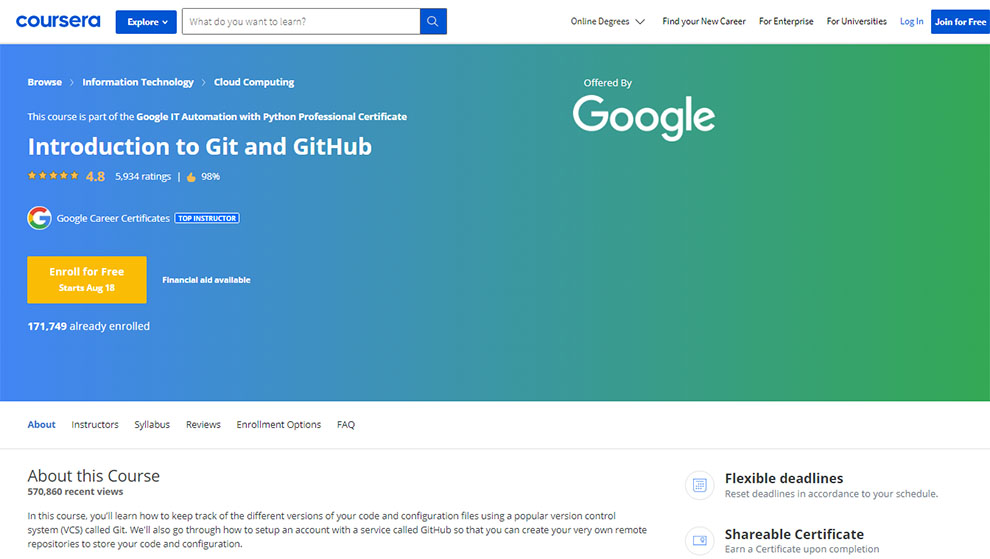Click the Log In link
Image resolution: width=990 pixels, height=559 pixels.
pyautogui.click(x=911, y=21)
